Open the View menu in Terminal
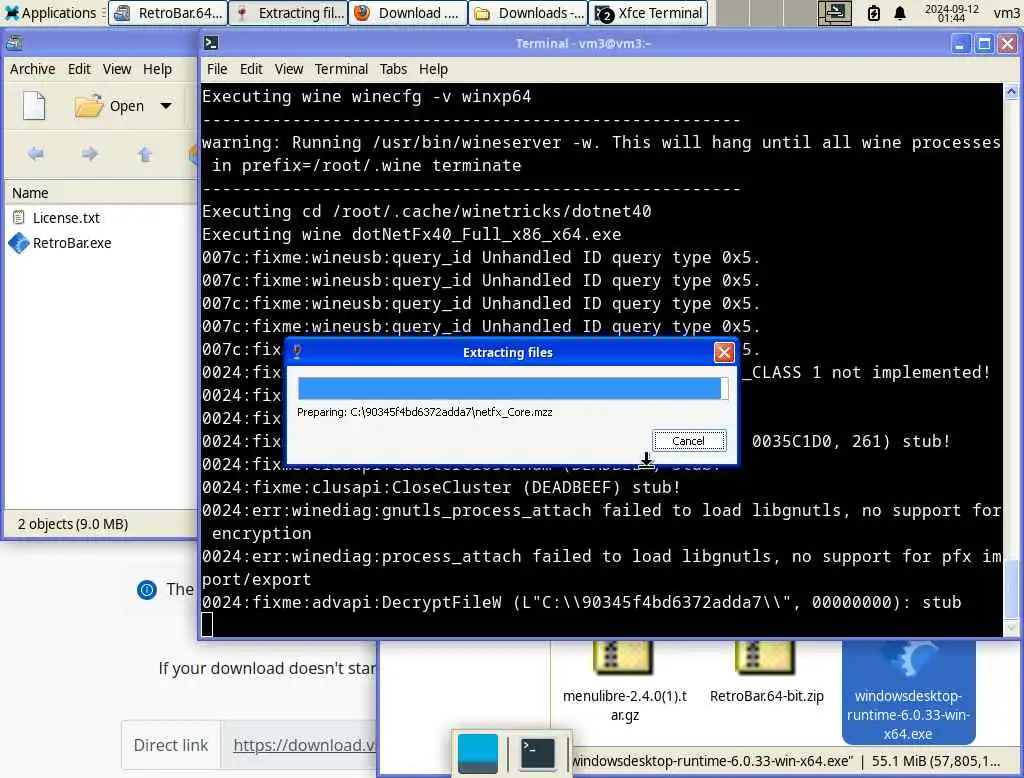The image size is (1024, 778). (x=289, y=69)
